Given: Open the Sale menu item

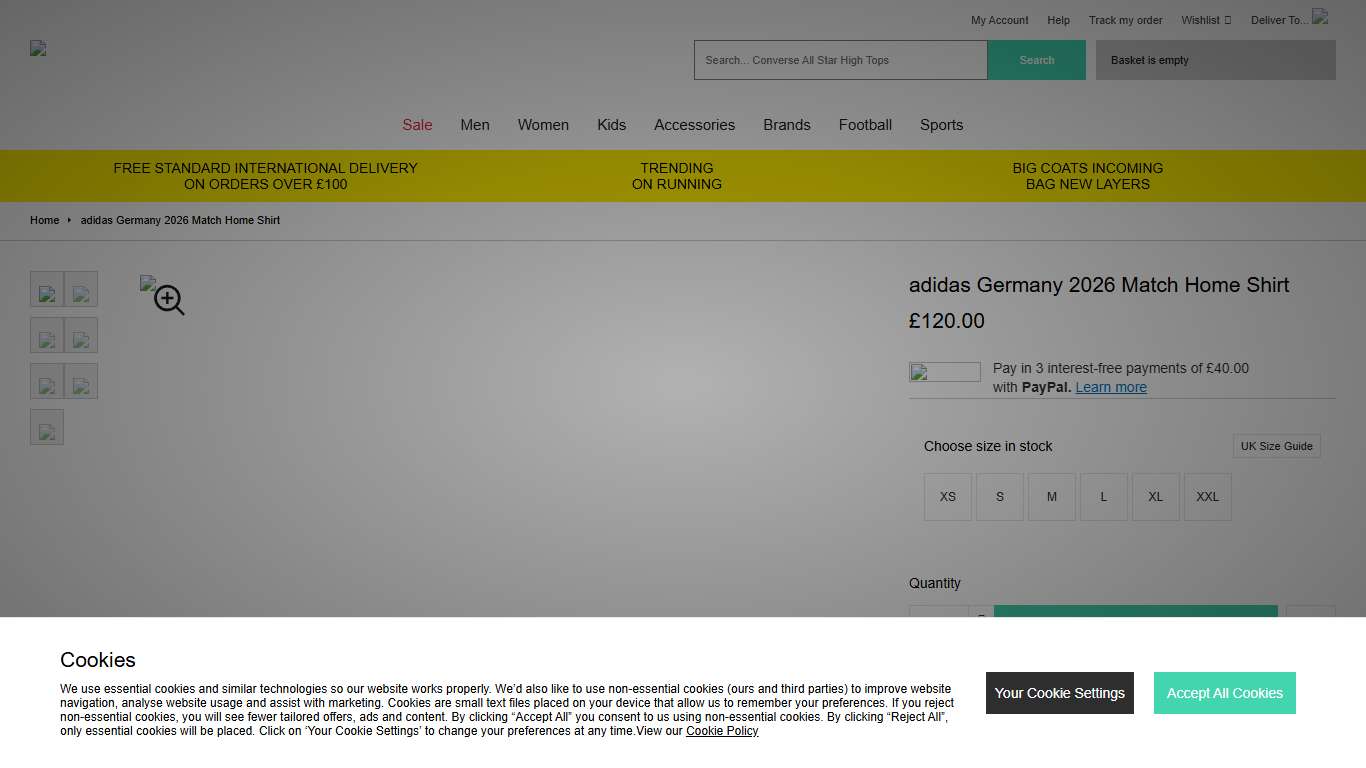Looking at the screenshot, I should pyautogui.click(x=417, y=125).
